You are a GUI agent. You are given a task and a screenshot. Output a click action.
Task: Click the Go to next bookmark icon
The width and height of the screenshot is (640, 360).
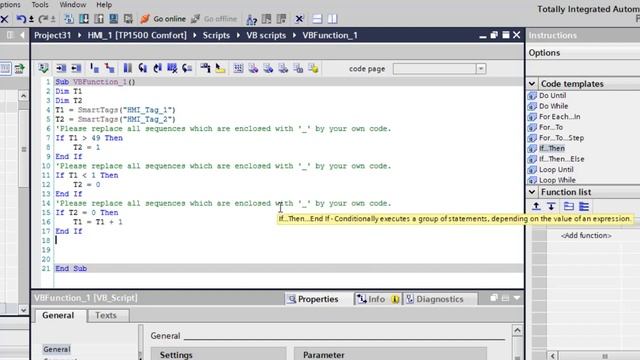[x=142, y=68]
